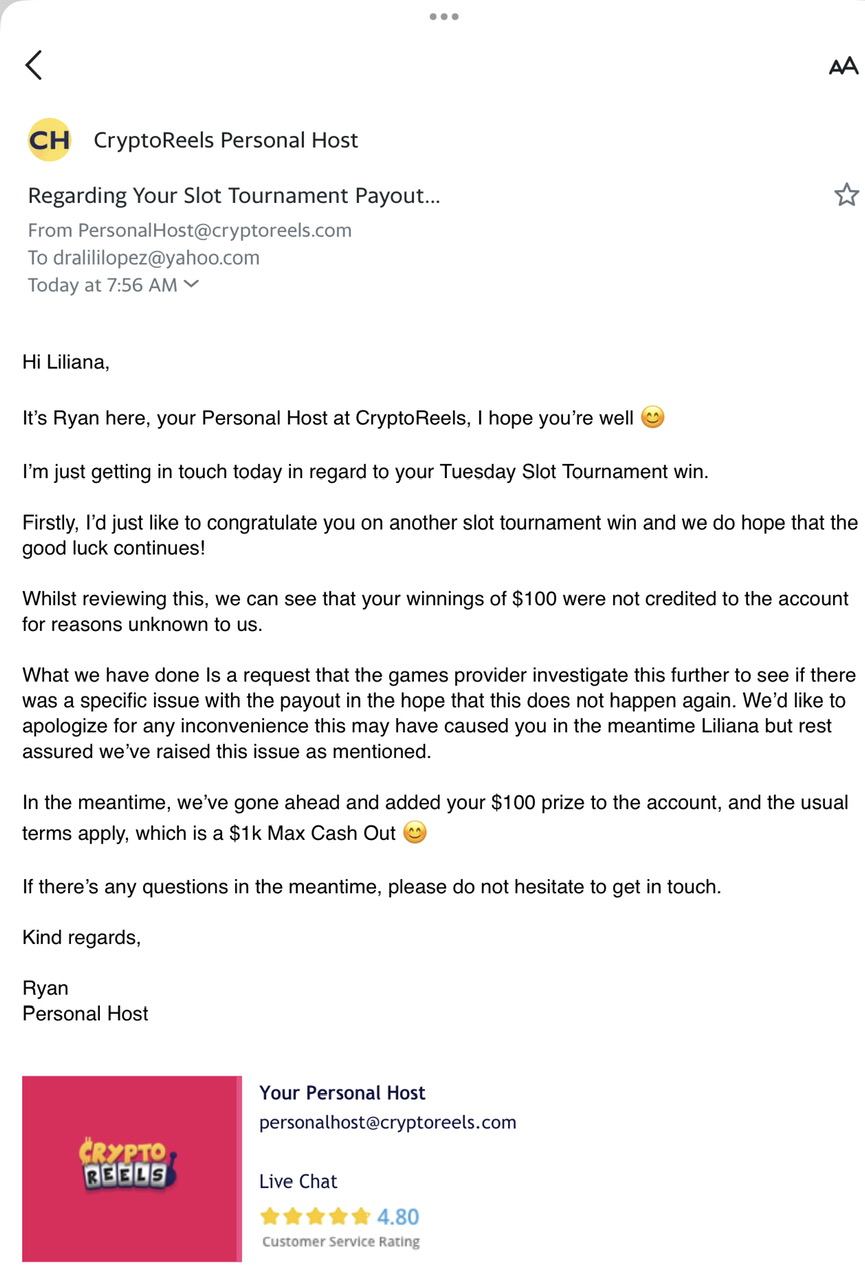865x1280 pixels.
Task: Tap the recipient dralililopez@yahoo.com address
Action: [x=143, y=257]
